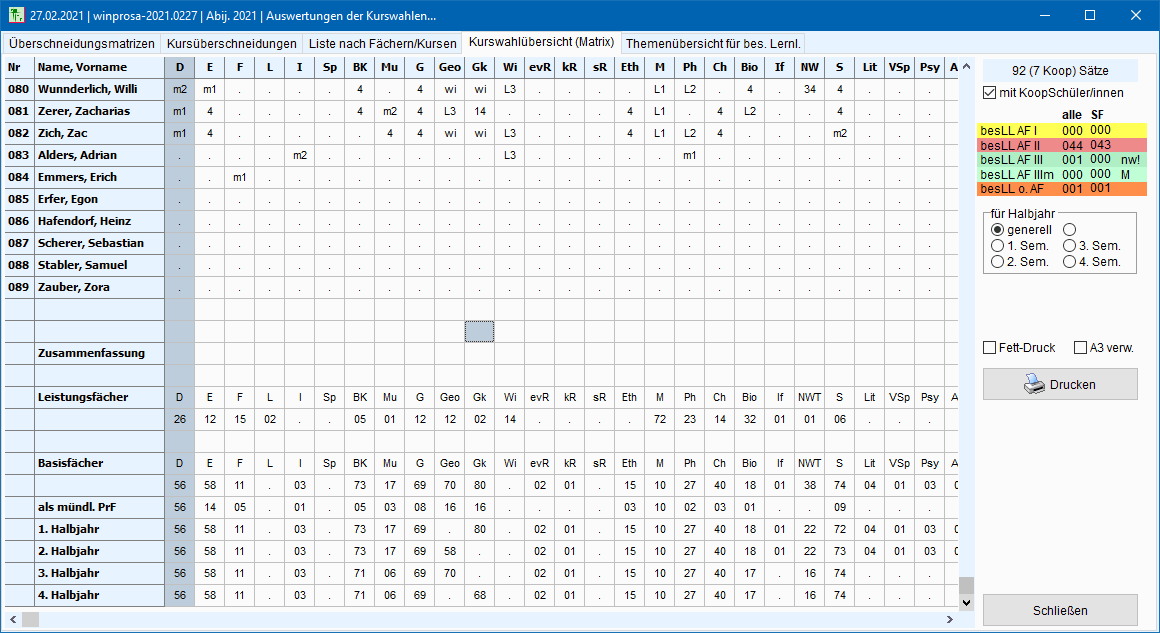Screen dimensions: 1160x633
Task: Select the 1. Sem. radio button
Action: tap(997, 246)
